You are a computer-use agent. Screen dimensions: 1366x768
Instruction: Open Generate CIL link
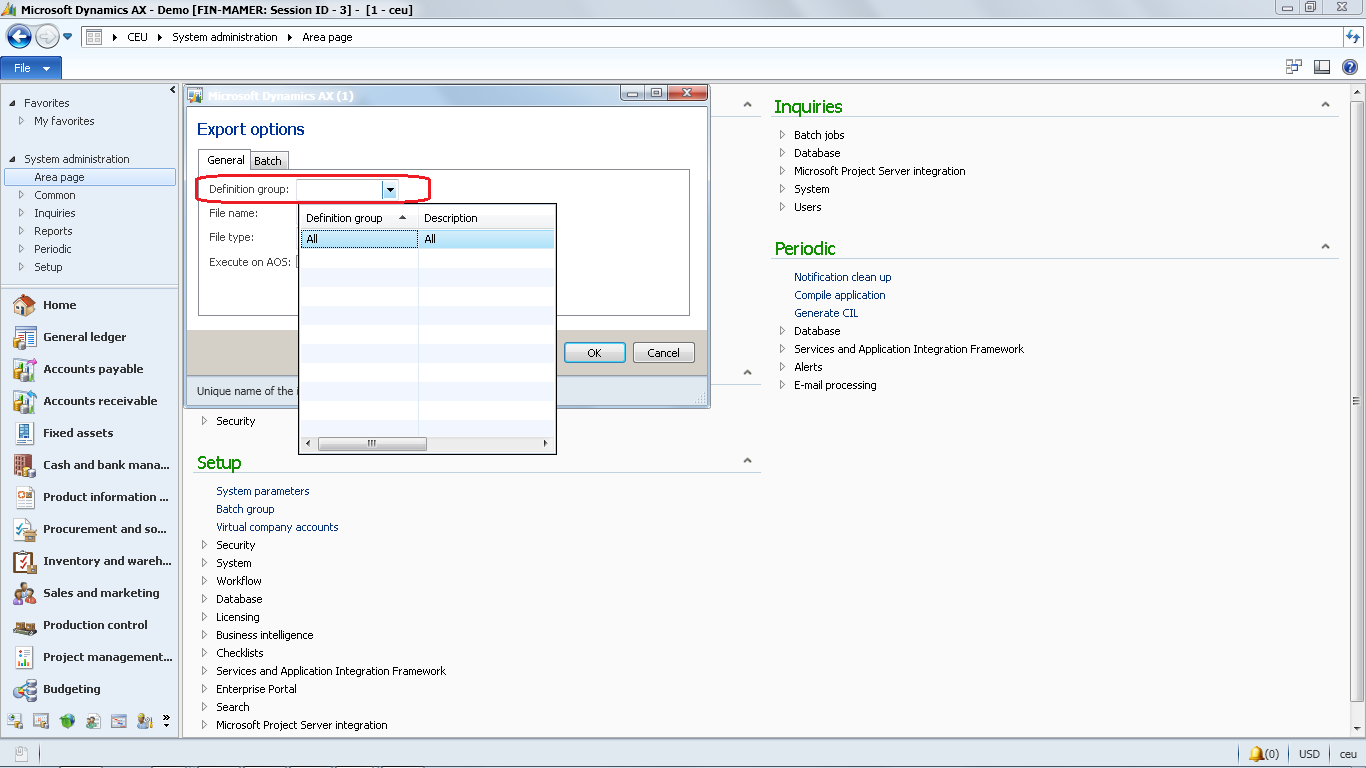pyautogui.click(x=826, y=313)
